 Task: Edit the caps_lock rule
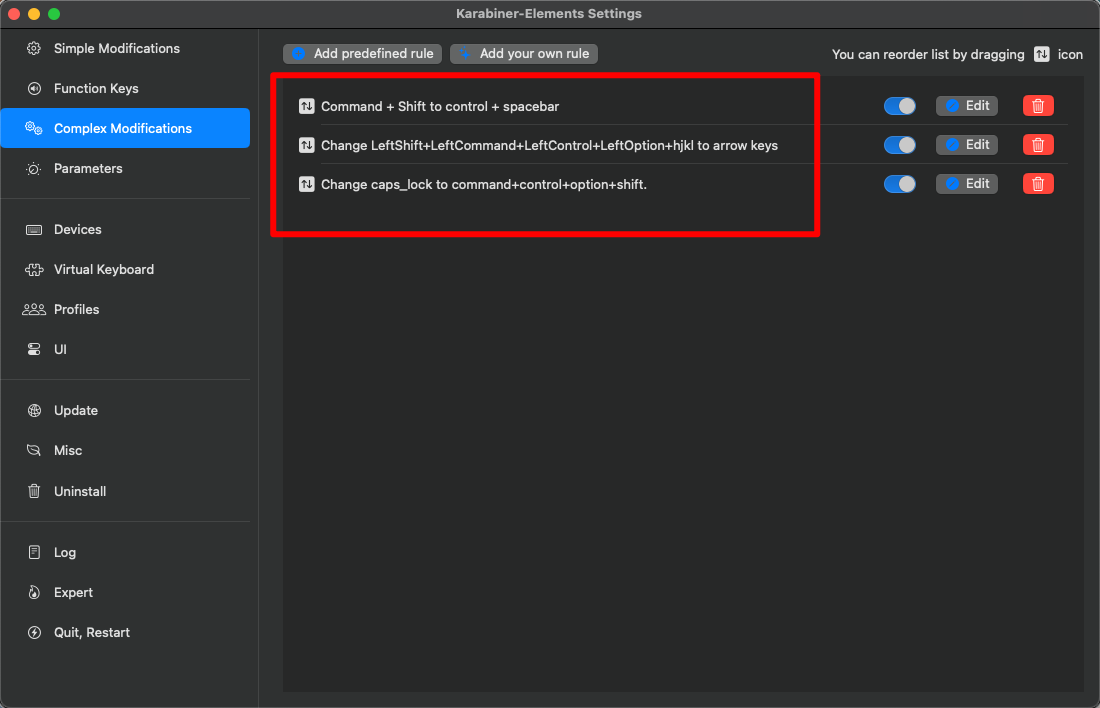pyautogui.click(x=967, y=184)
